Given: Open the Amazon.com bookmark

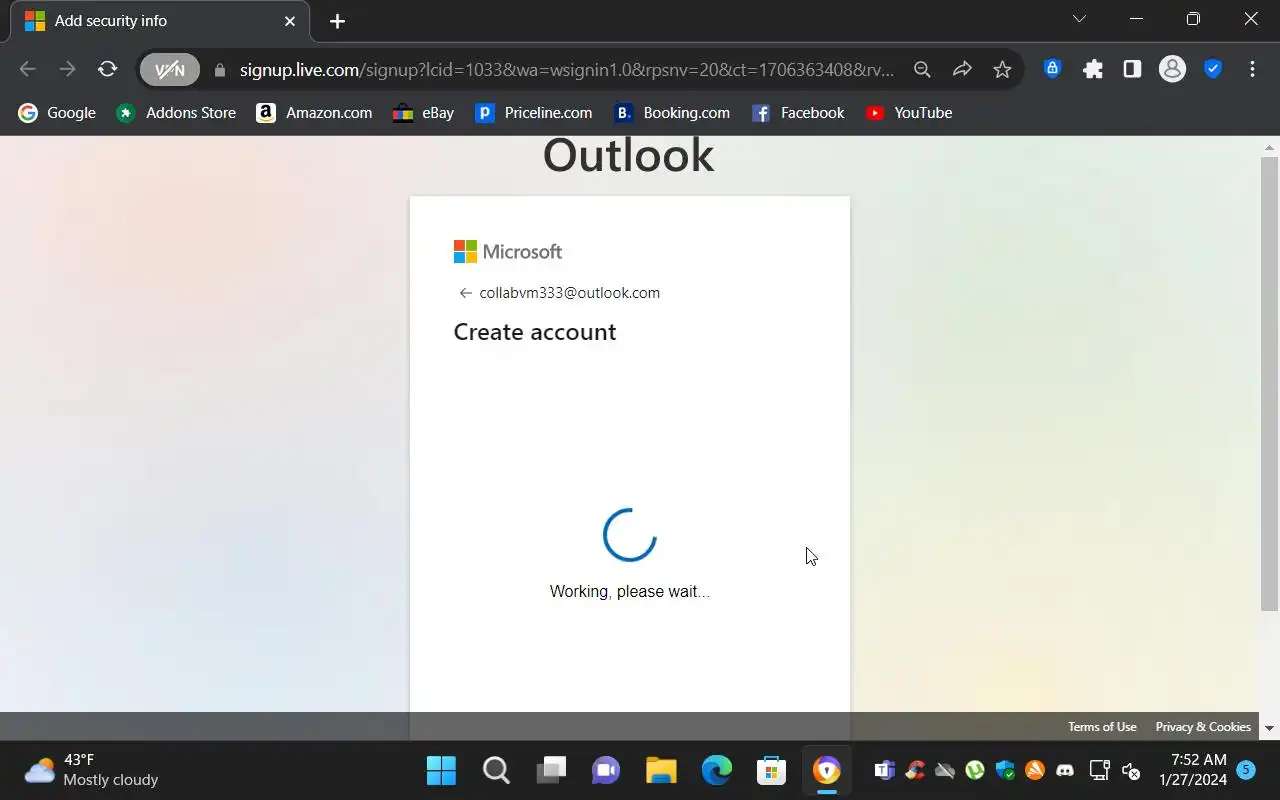Looking at the screenshot, I should (314, 113).
